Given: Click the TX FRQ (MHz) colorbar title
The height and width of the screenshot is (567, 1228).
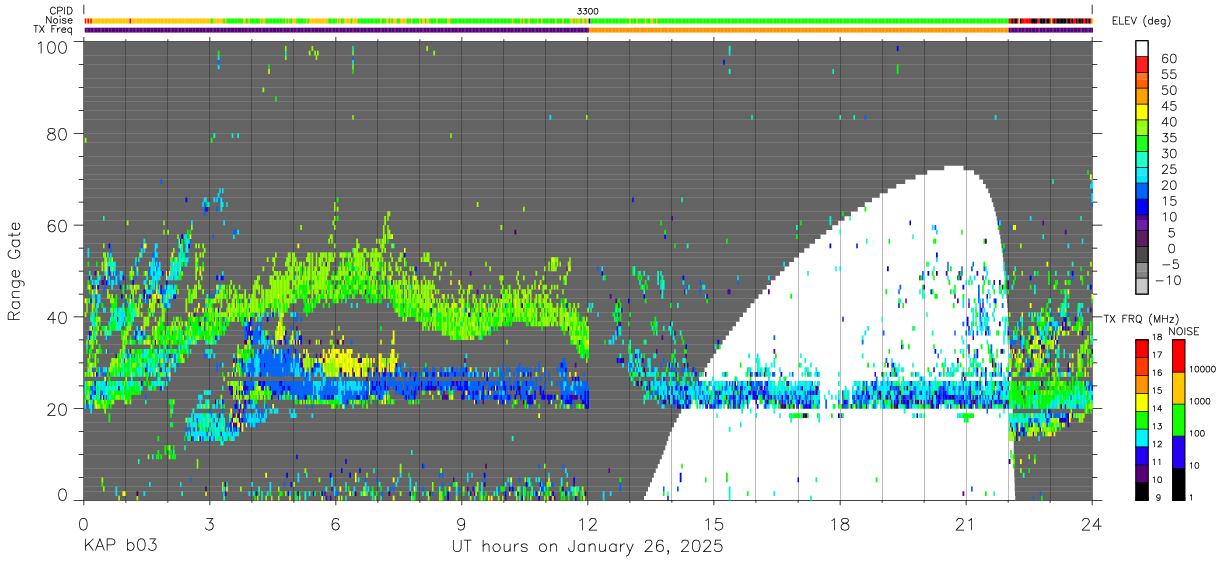Looking at the screenshot, I should click(x=1142, y=319).
